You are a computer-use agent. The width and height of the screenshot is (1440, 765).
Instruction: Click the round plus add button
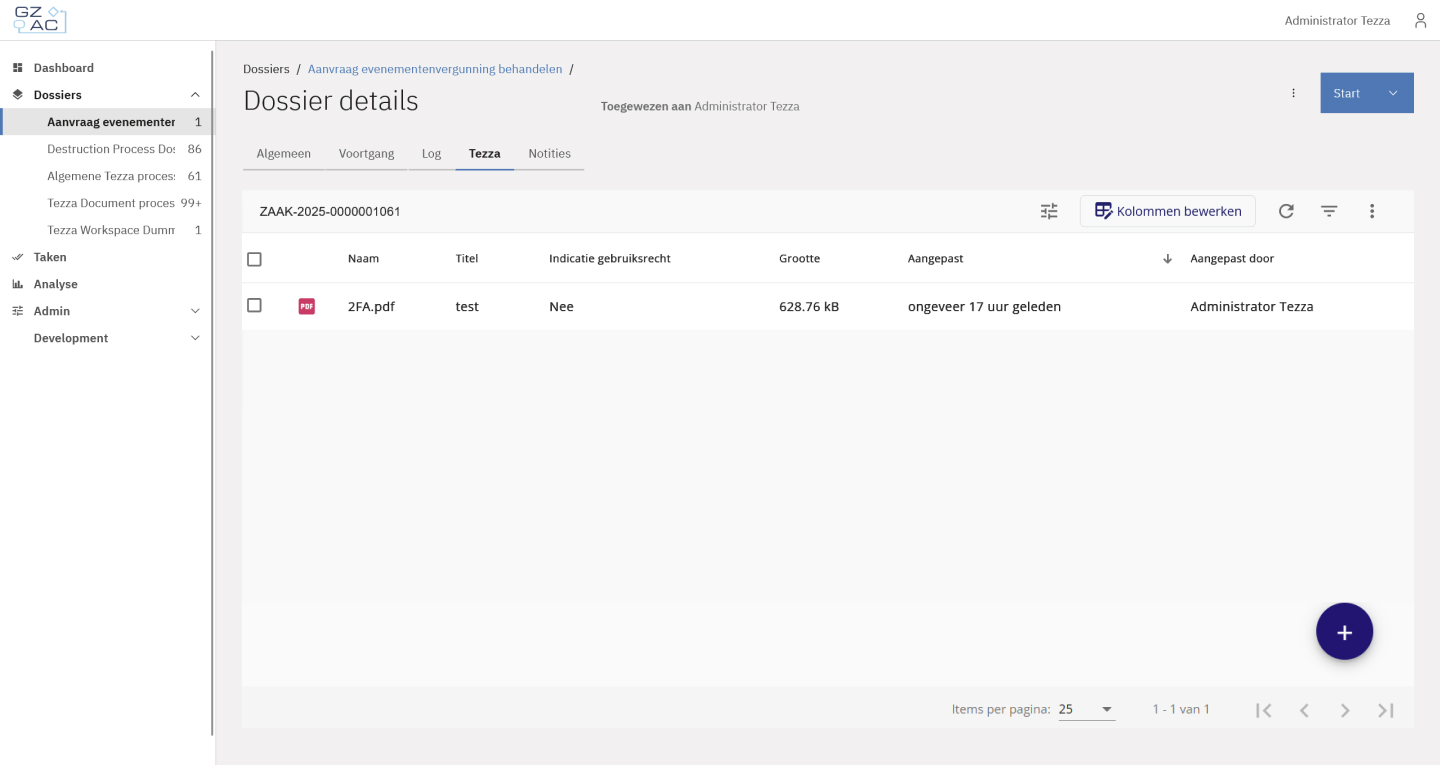(x=1344, y=632)
